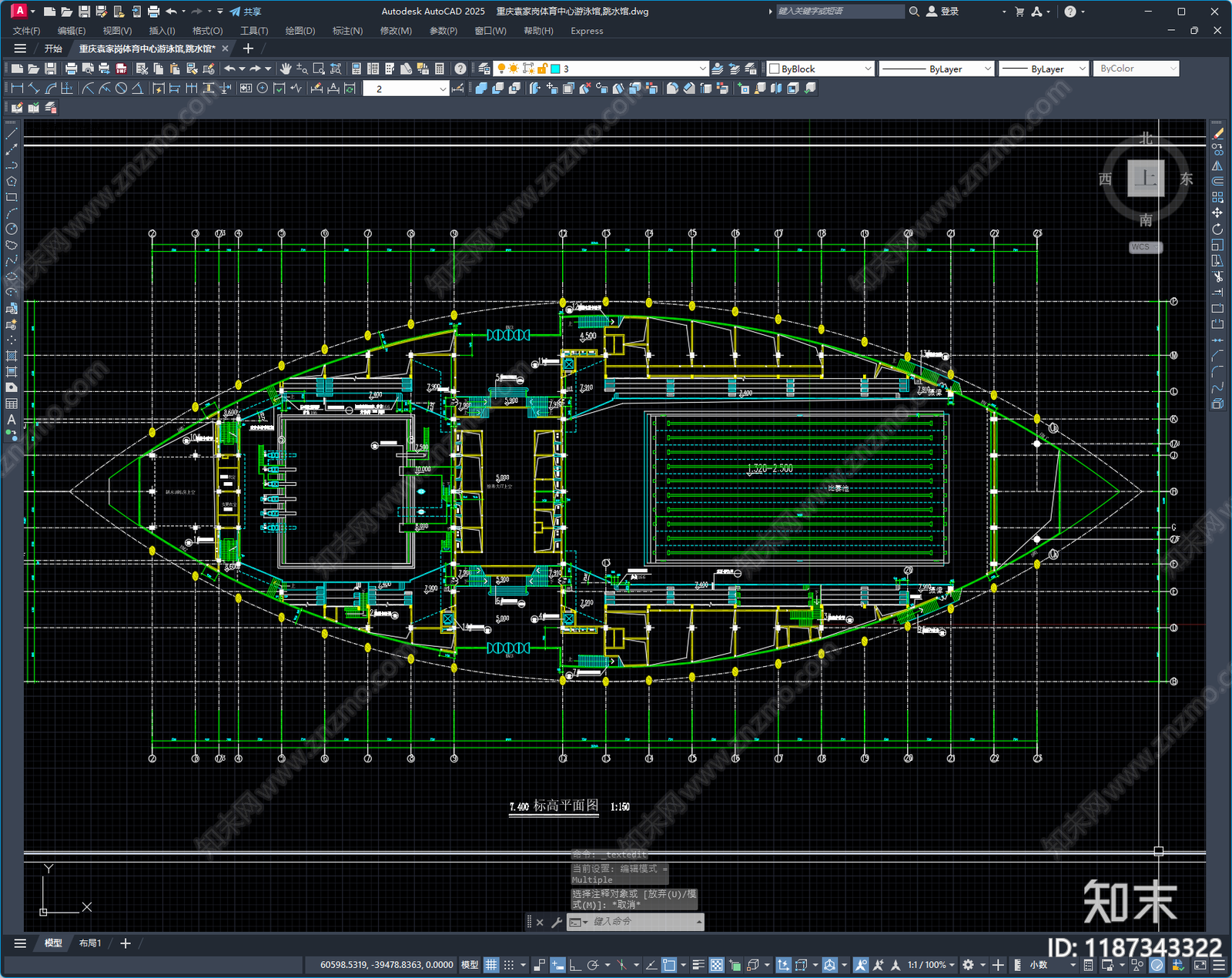Expand annotation scale 1:1 / 100% dropdown

(931, 965)
